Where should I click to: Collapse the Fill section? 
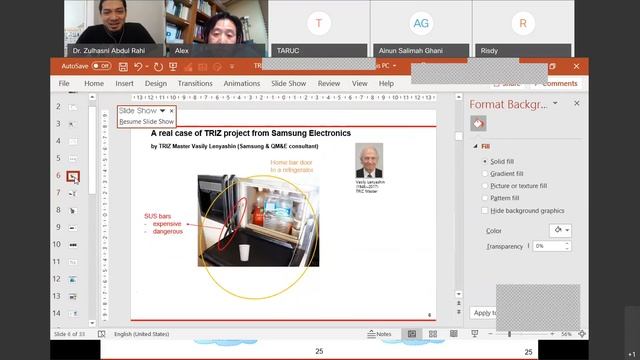point(476,146)
